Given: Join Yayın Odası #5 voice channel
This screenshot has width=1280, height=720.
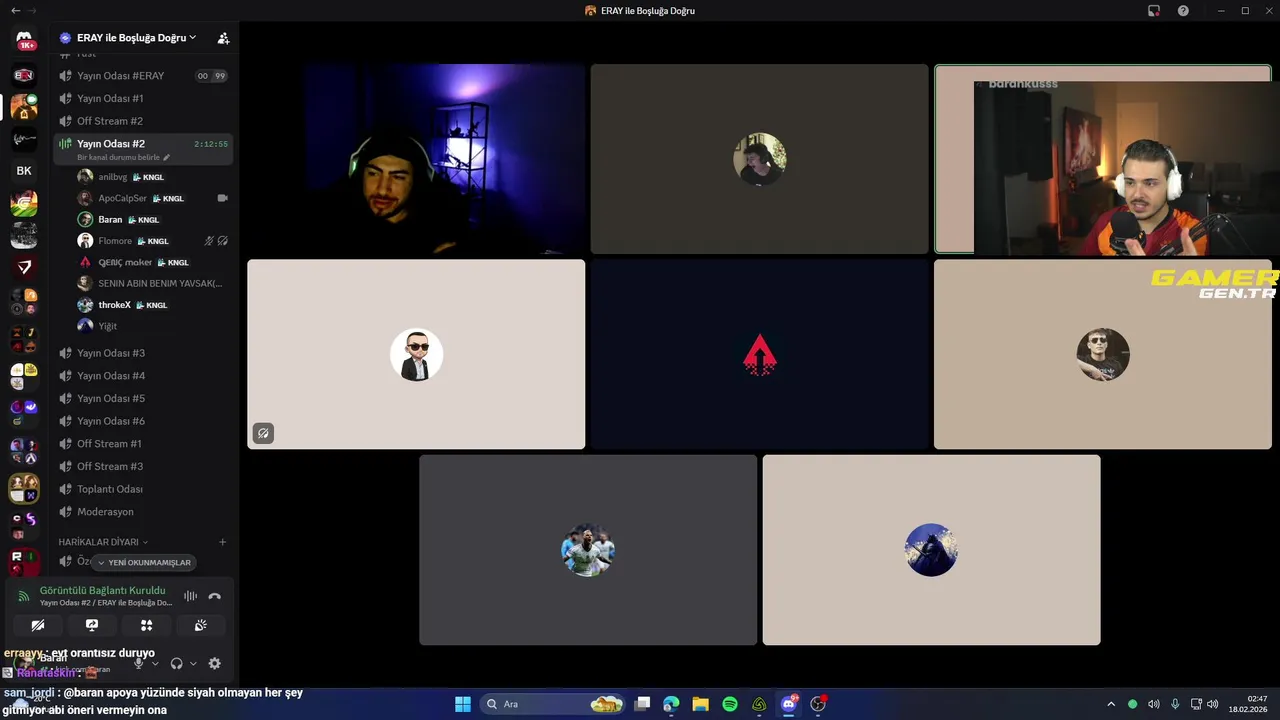Looking at the screenshot, I should 143,398.
